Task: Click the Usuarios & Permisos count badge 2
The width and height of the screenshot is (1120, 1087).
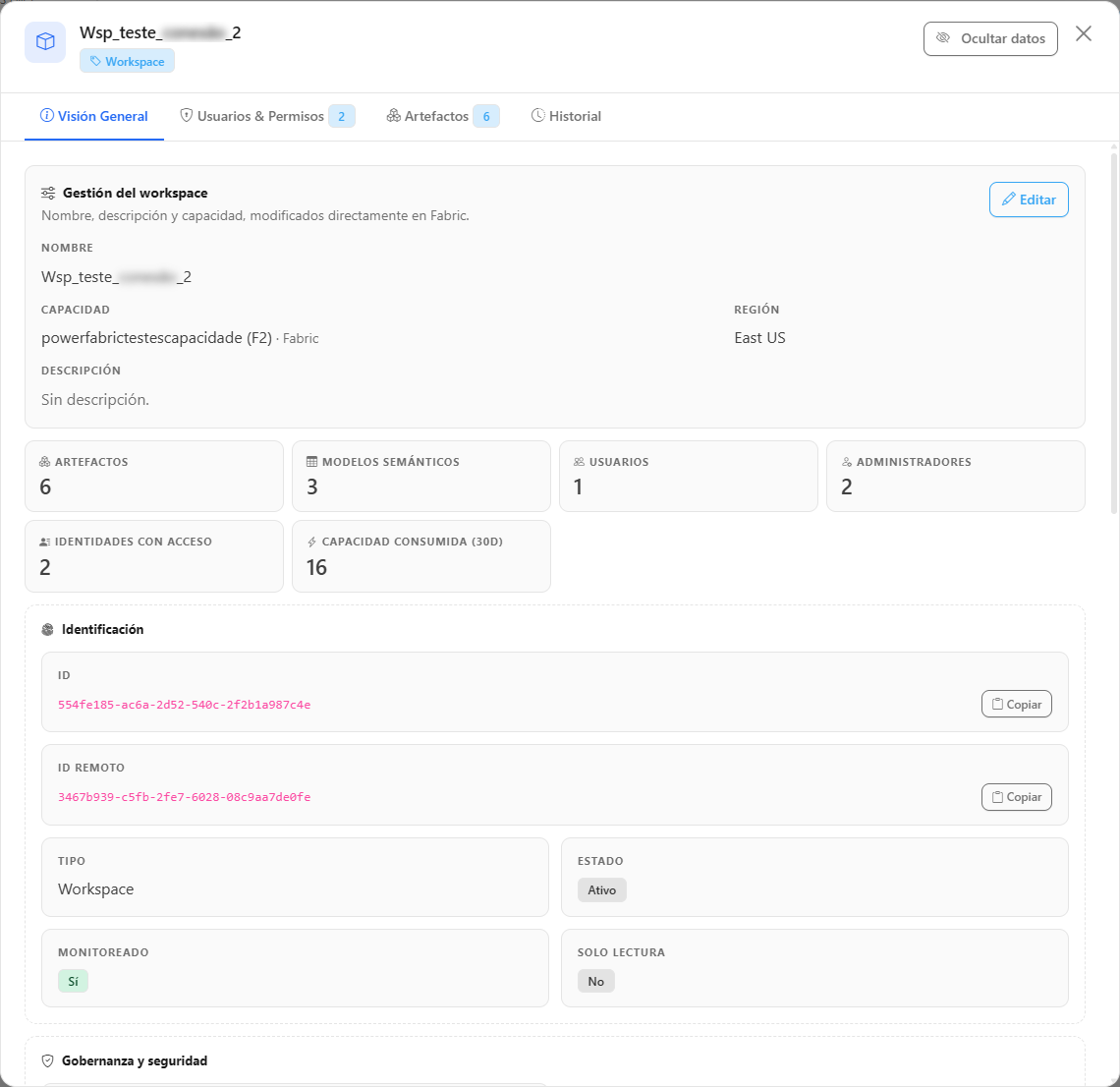Action: tap(342, 116)
